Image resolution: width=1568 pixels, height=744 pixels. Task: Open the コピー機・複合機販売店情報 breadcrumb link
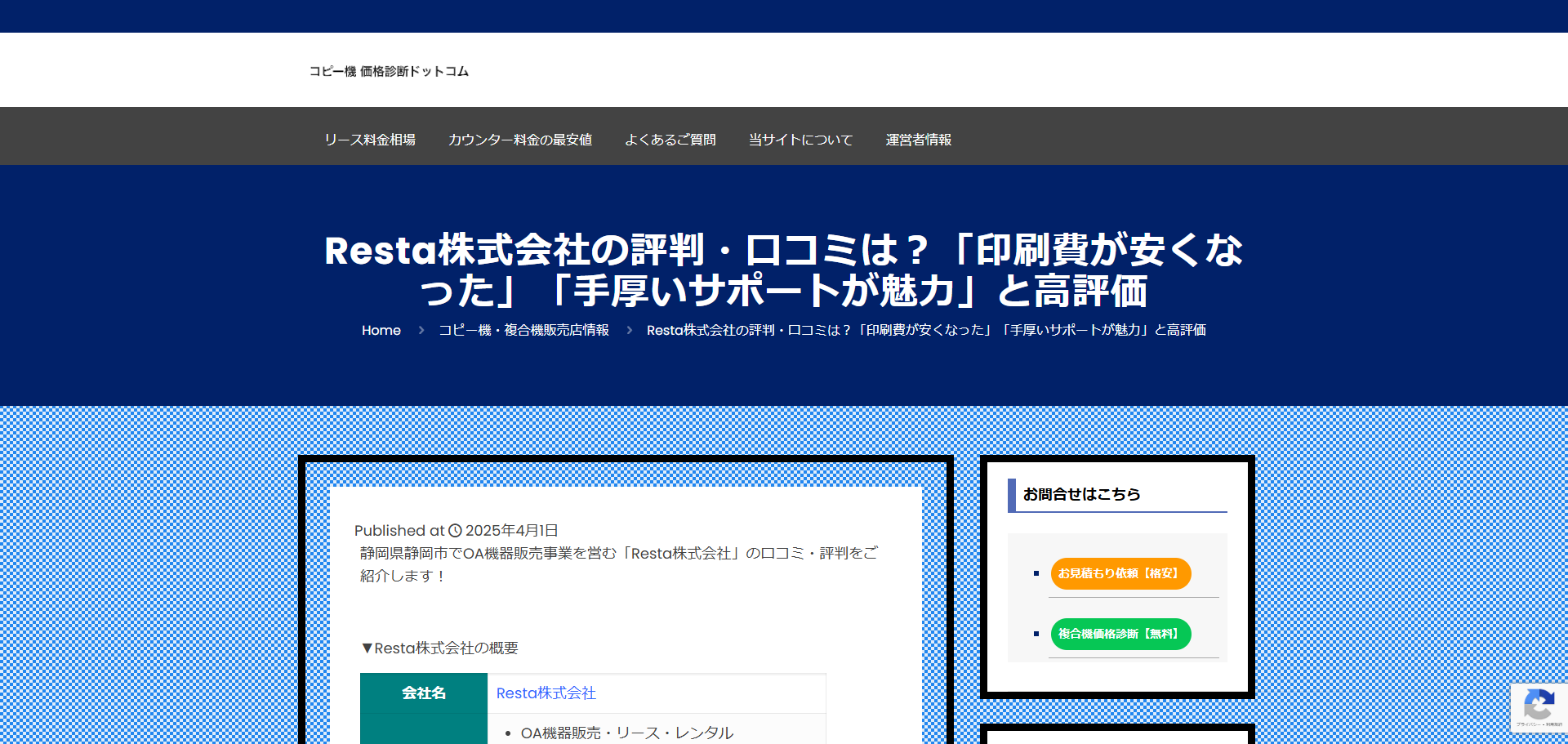[x=523, y=330]
